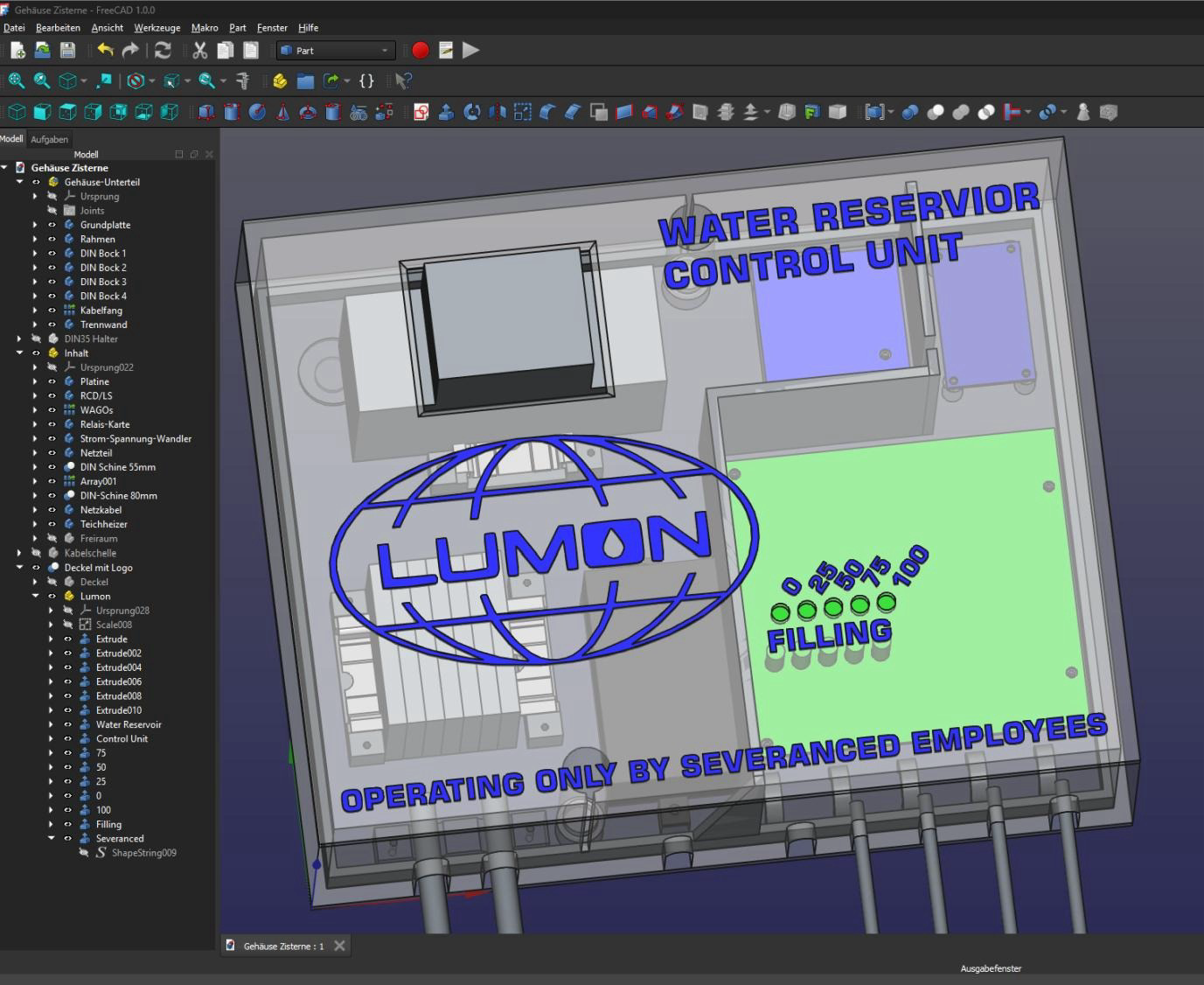This screenshot has height=985, width=1204.
Task: Click the red macro record button
Action: pos(421,50)
